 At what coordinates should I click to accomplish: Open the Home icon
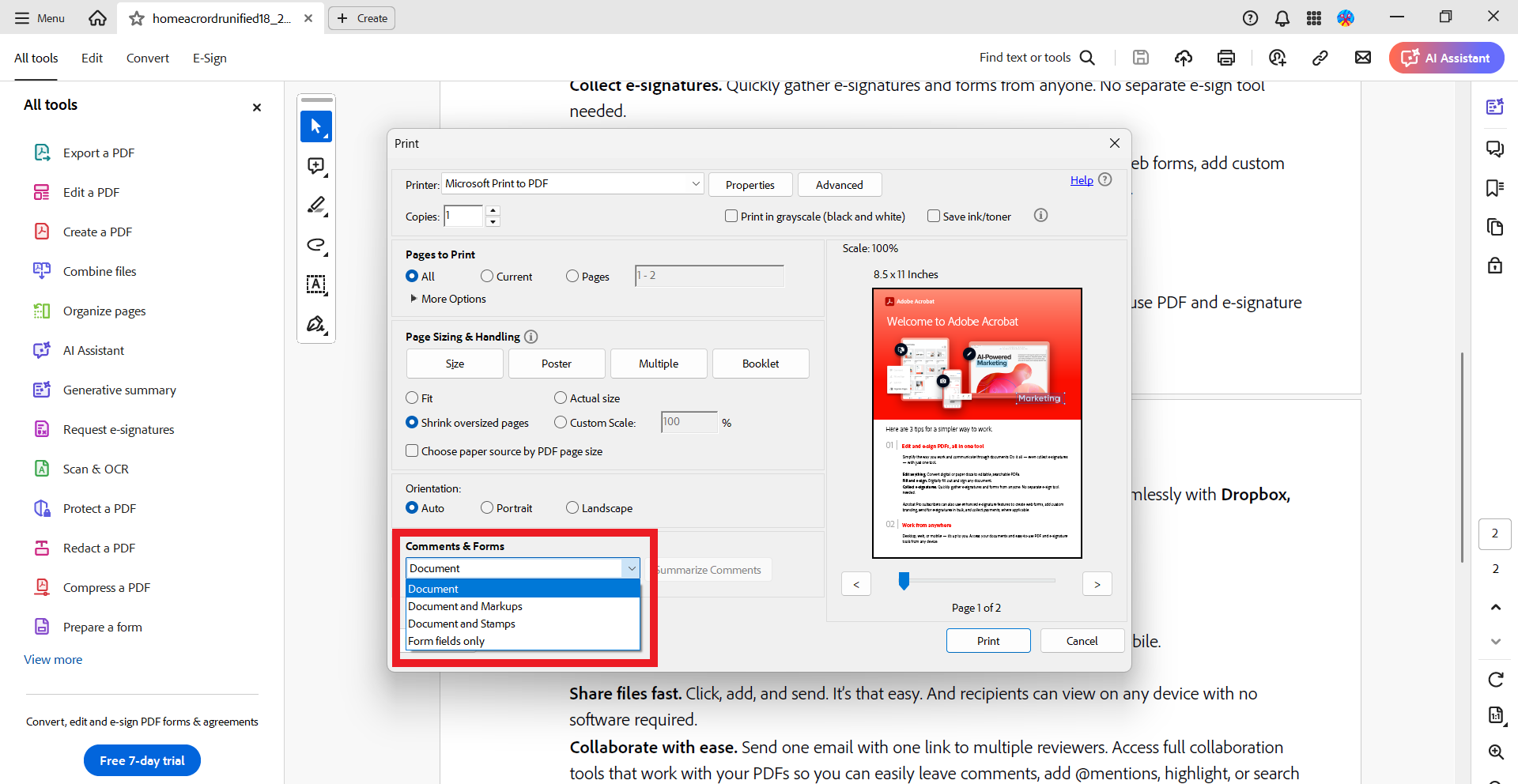(x=97, y=18)
